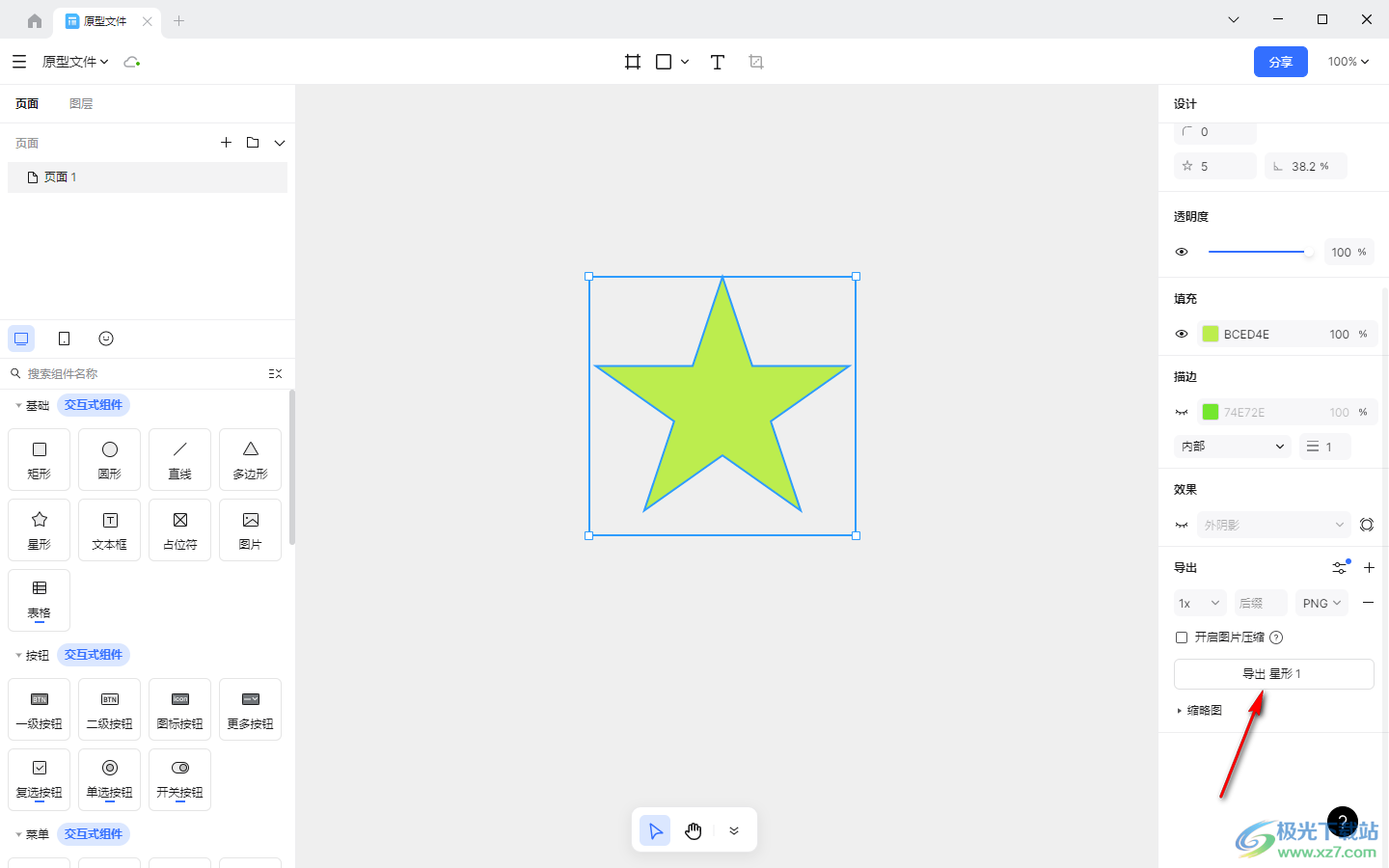The image size is (1389, 868).
Task: Insert a 图片 image component
Action: pyautogui.click(x=250, y=530)
